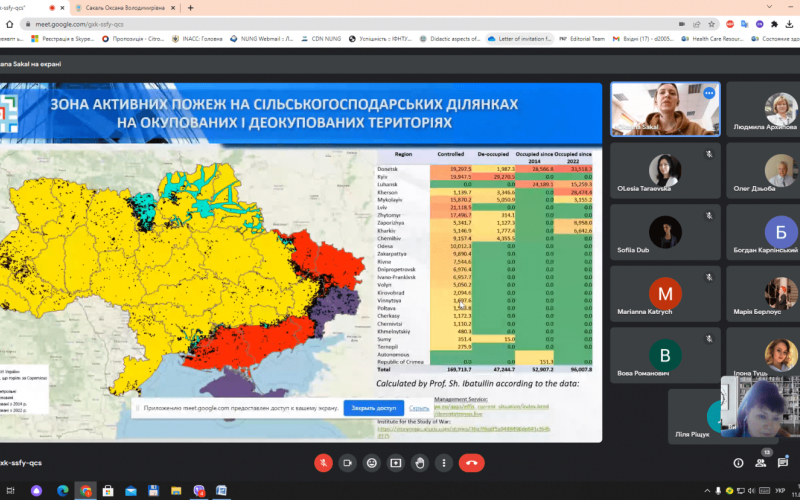Raise hand in the meeting
800x500 pixels.
pos(420,463)
